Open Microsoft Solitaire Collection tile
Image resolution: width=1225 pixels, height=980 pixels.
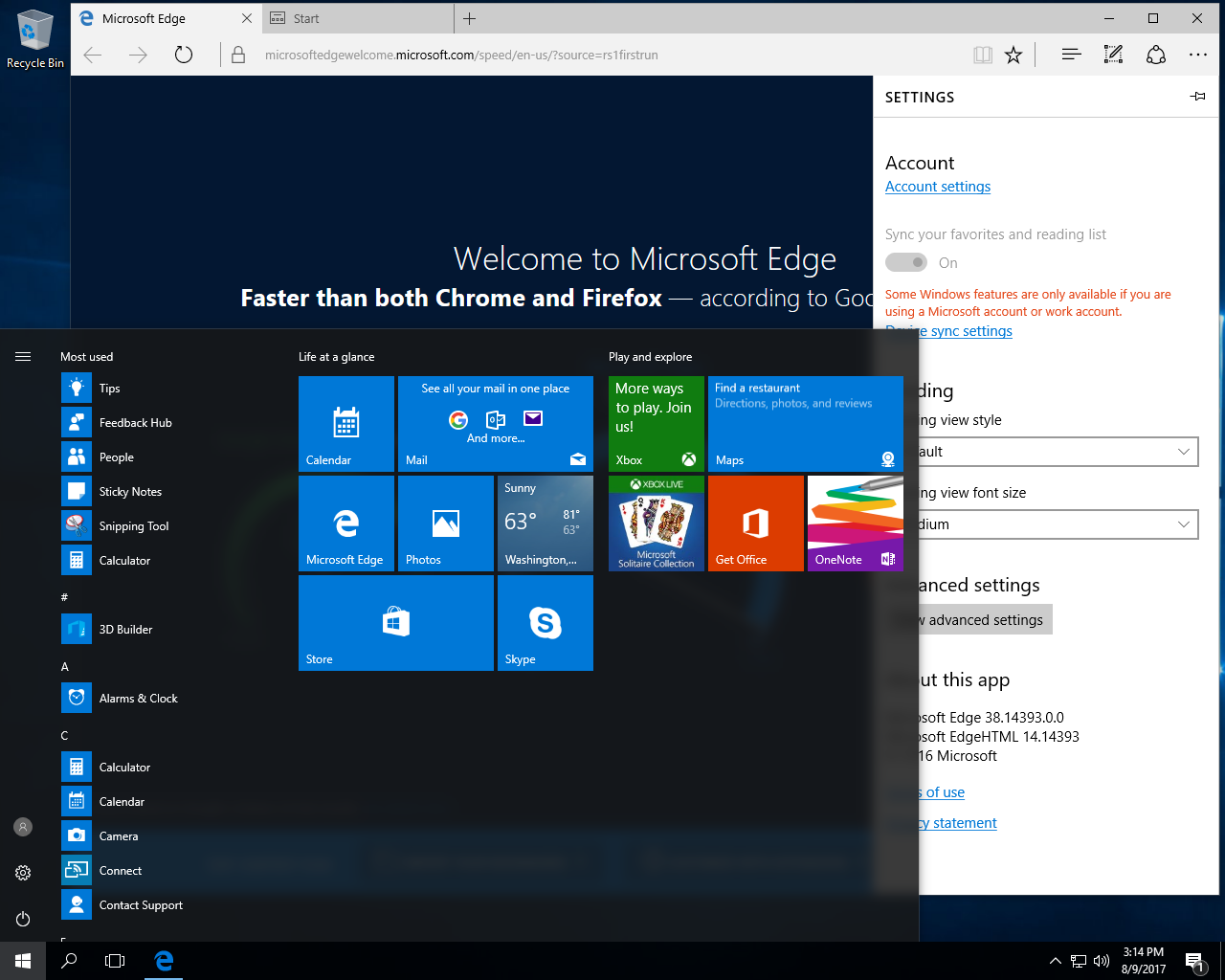point(657,523)
